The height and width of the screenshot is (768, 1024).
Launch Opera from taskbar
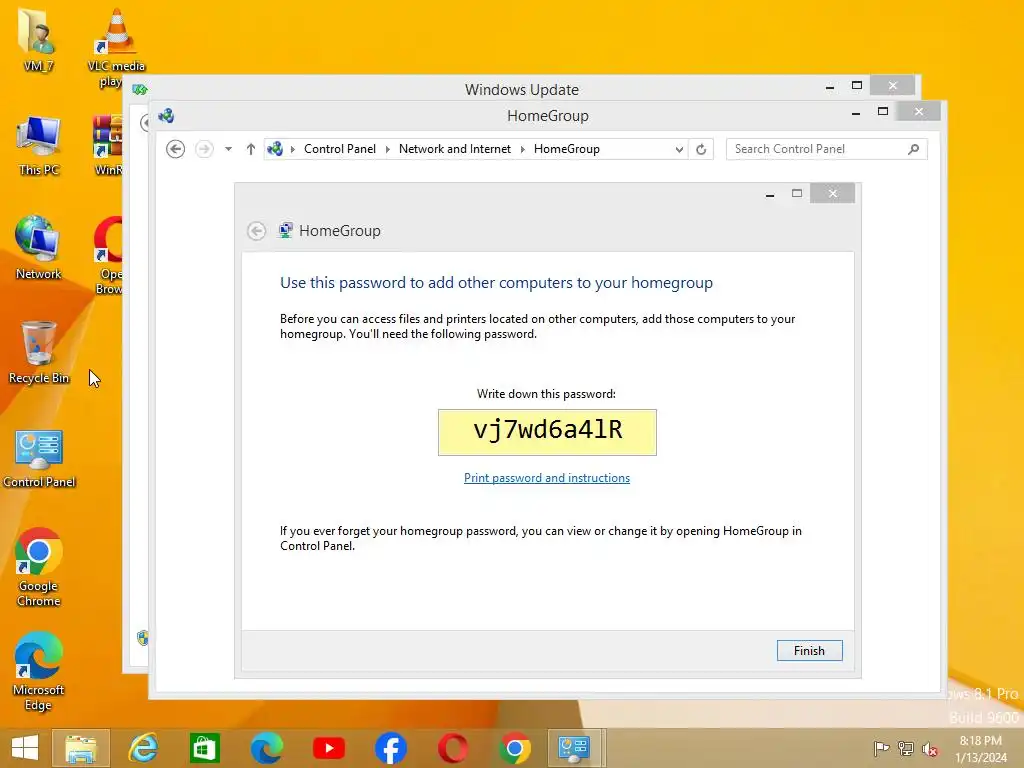pyautogui.click(x=453, y=748)
